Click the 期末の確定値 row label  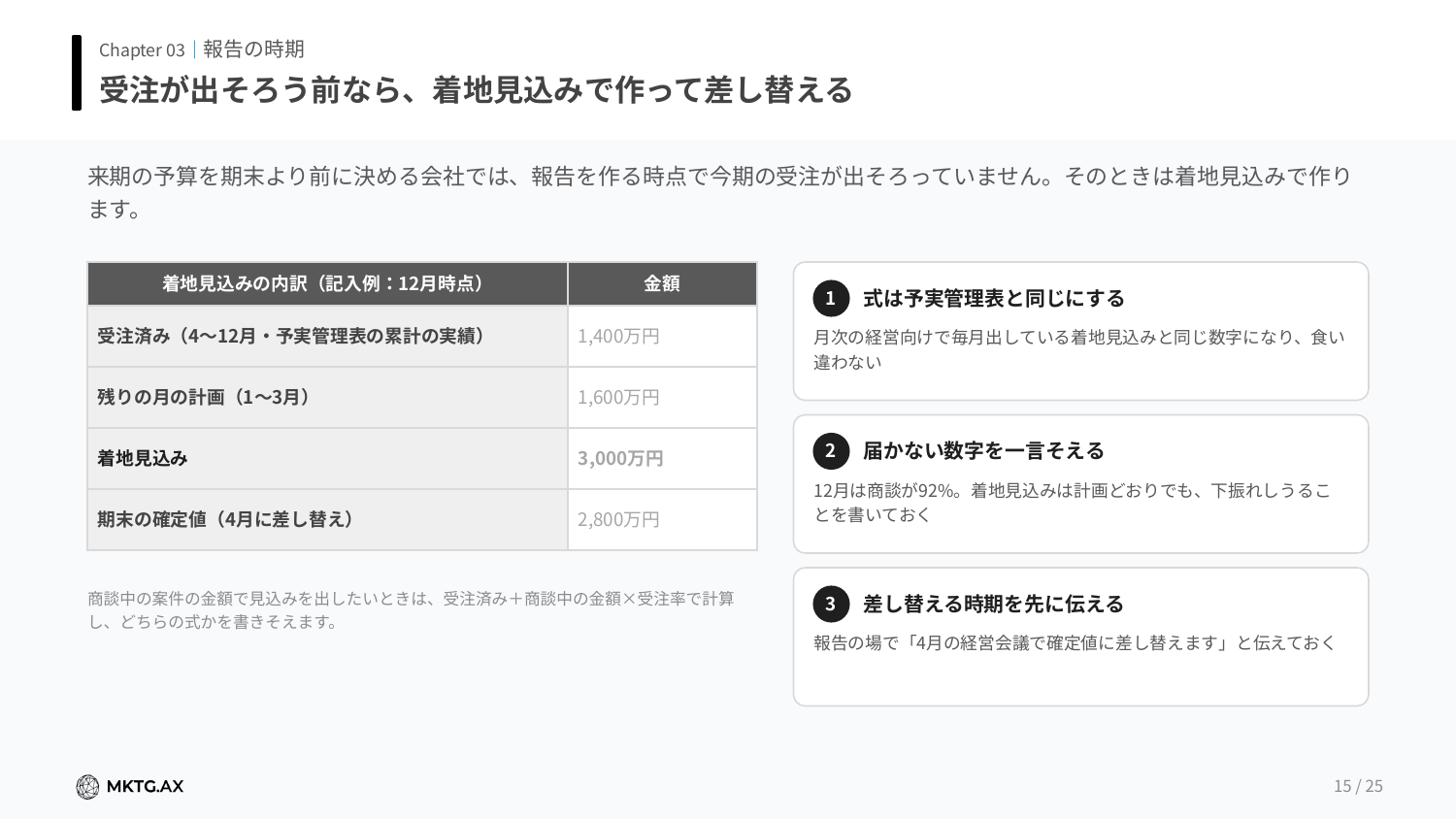pyautogui.click(x=328, y=519)
